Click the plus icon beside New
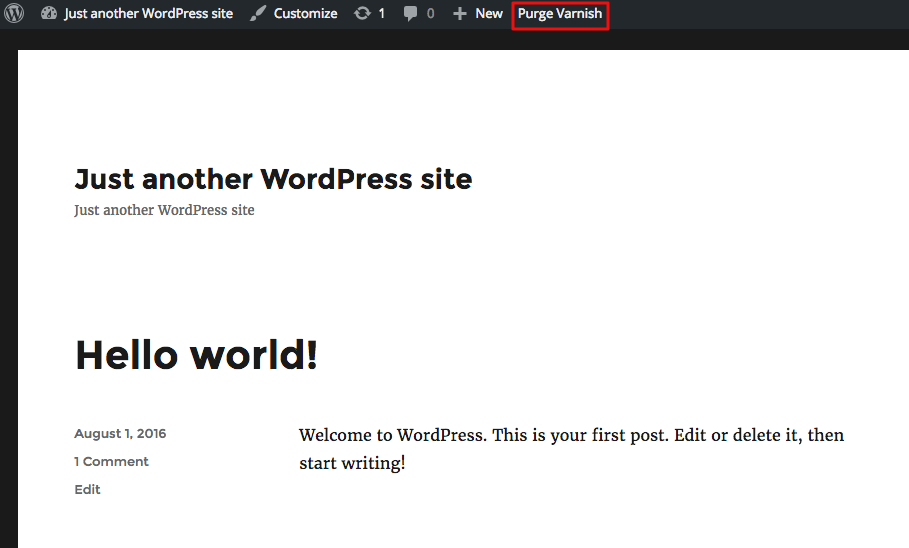Viewport: 909px width, 548px height. pyautogui.click(x=460, y=14)
